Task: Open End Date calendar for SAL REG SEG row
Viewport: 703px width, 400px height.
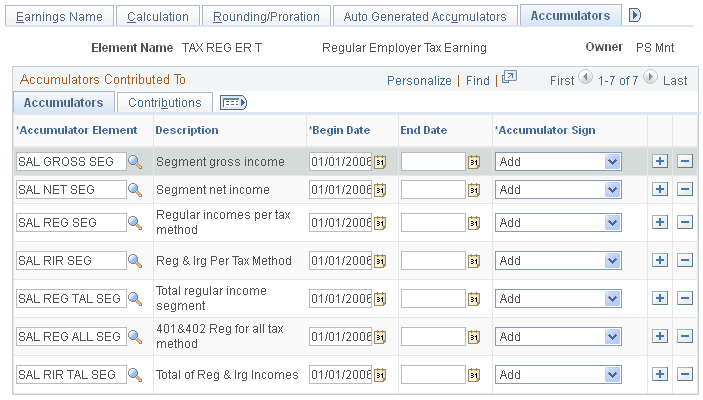Action: [474, 223]
